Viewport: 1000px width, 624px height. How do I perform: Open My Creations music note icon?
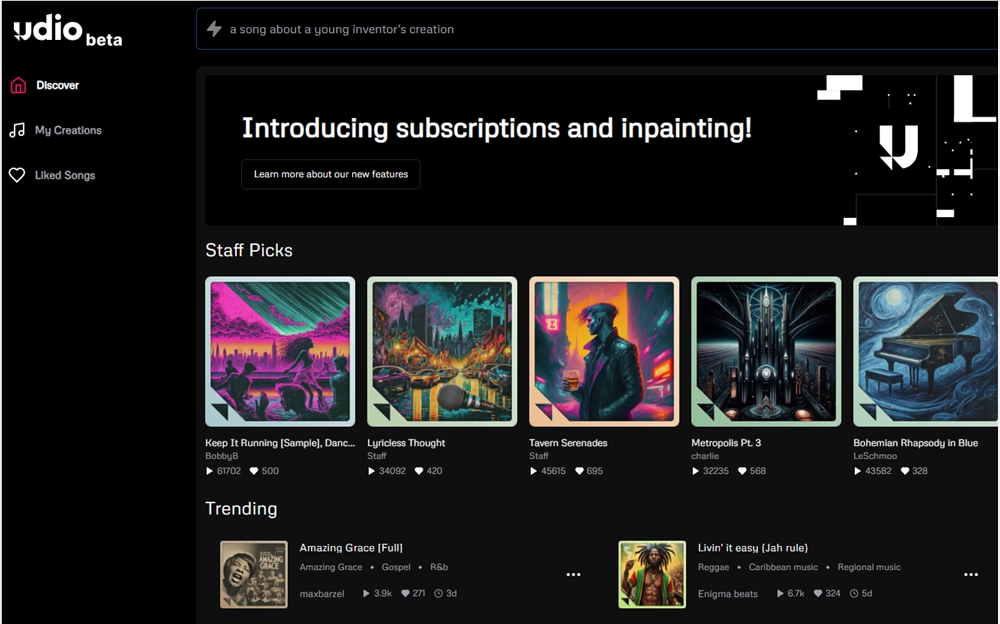(x=17, y=130)
